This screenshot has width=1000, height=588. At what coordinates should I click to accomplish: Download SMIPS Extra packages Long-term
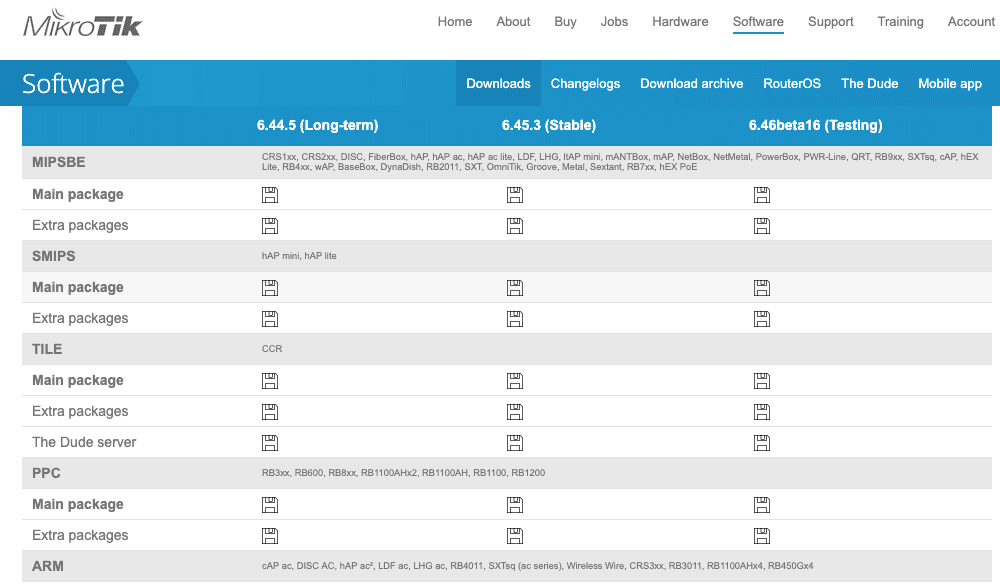tap(270, 319)
